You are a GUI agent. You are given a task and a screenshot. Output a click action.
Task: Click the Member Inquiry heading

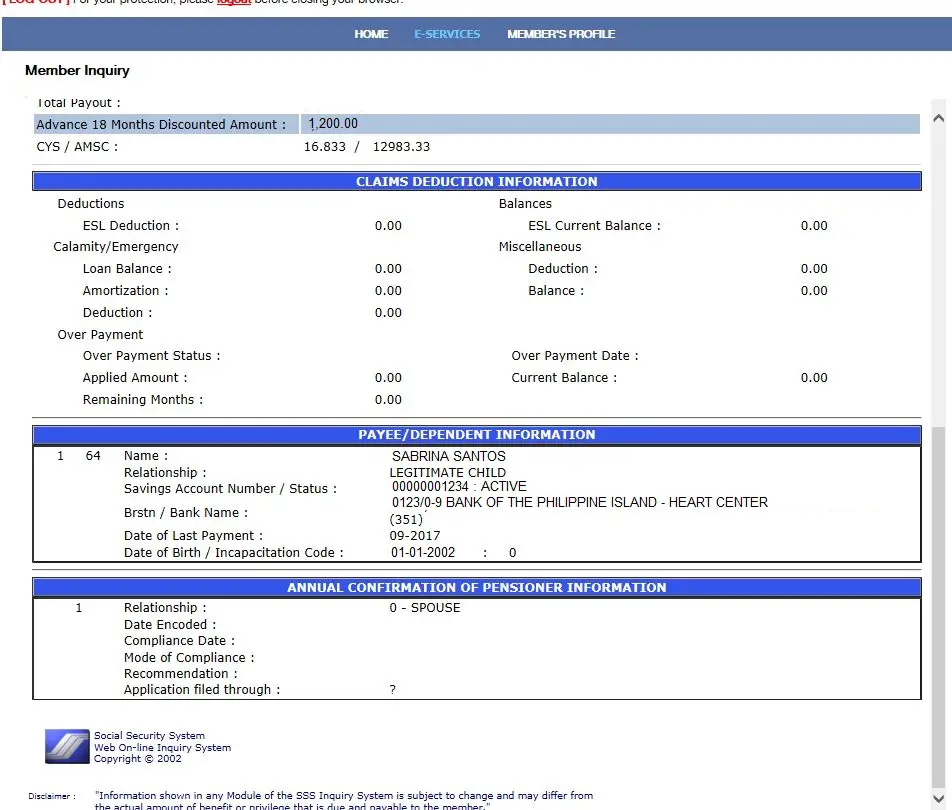77,70
